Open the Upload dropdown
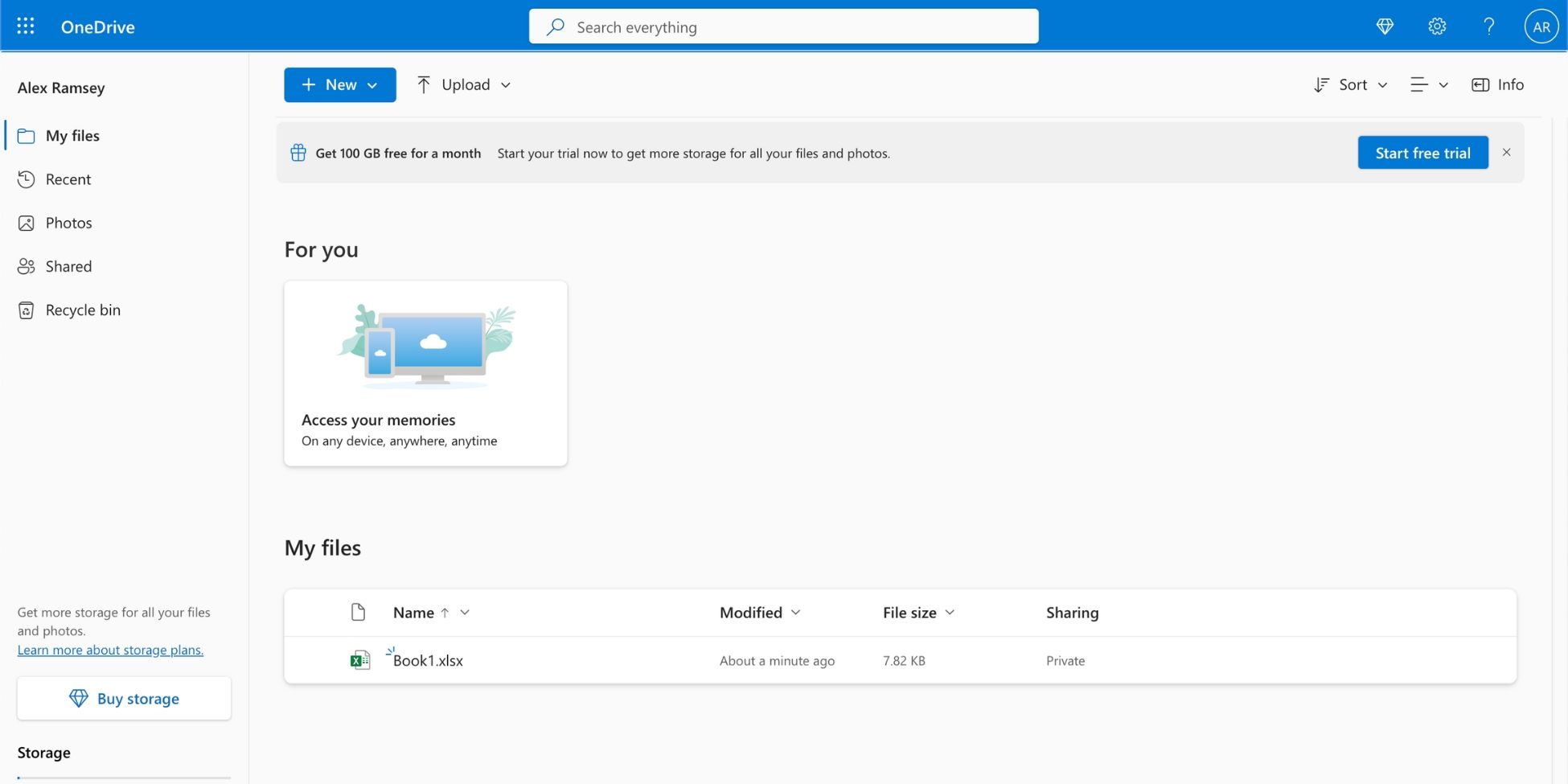This screenshot has width=1568, height=784. click(x=463, y=84)
